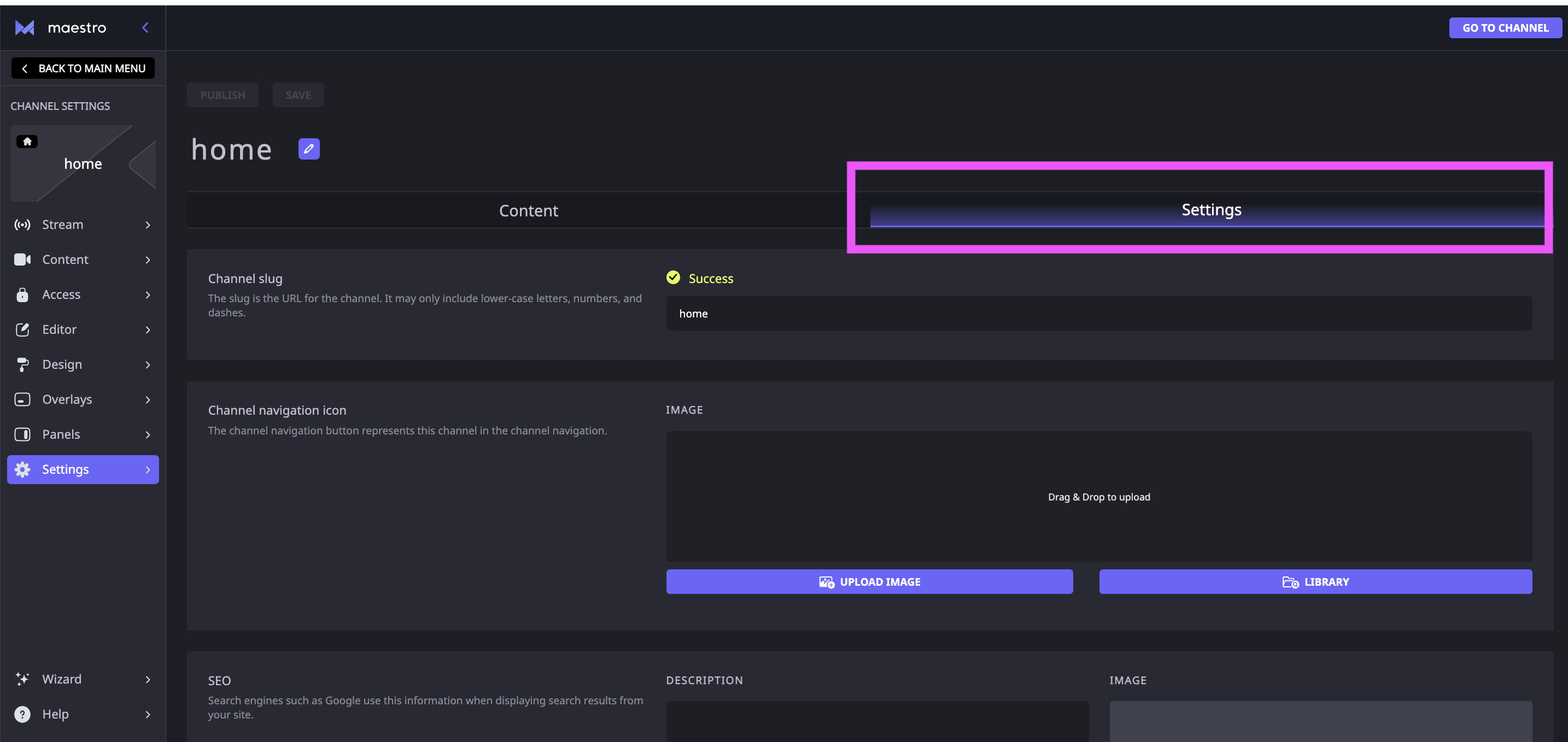Click the green Success checkmark icon

point(673,278)
